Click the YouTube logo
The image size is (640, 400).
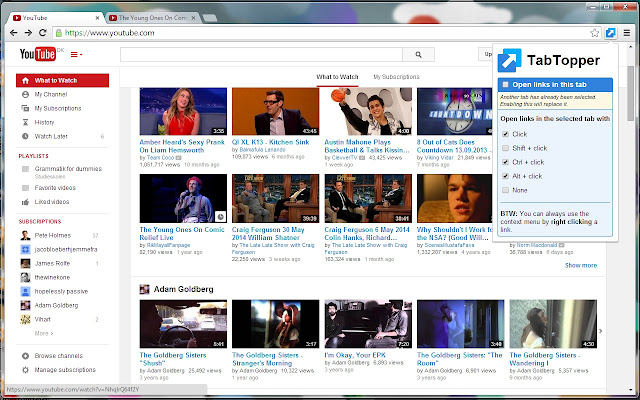pyautogui.click(x=38, y=54)
